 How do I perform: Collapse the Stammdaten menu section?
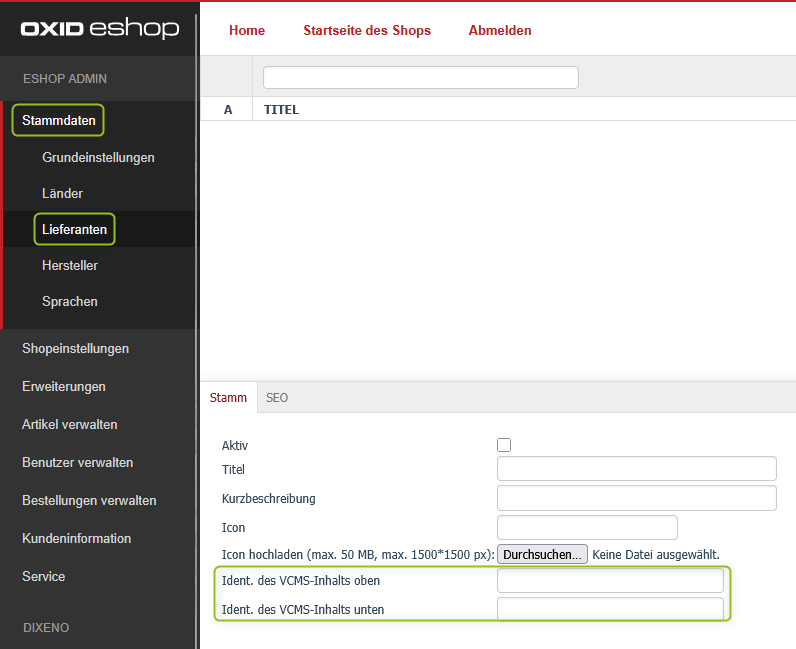pos(58,120)
